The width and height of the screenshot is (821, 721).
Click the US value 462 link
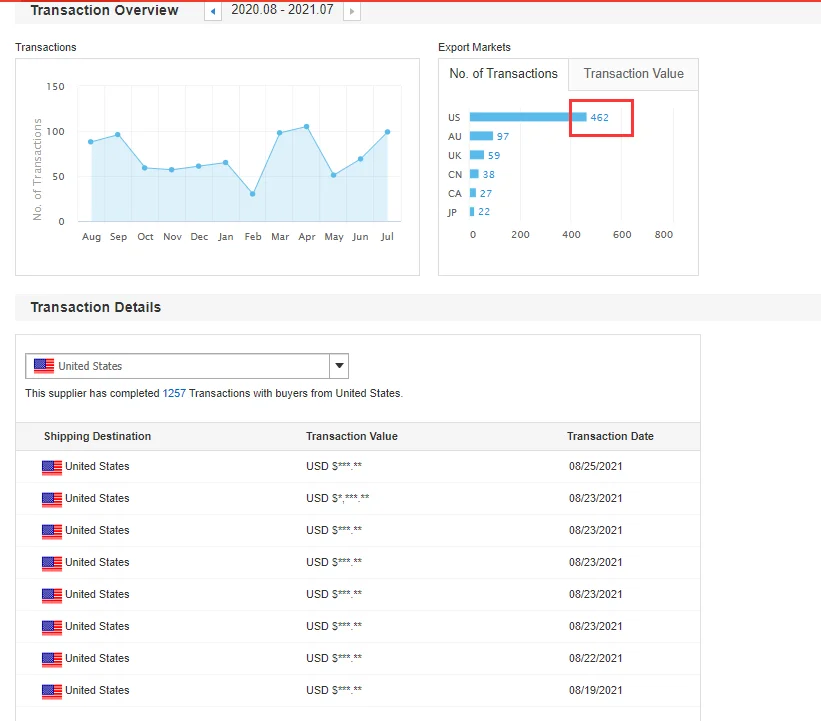click(x=599, y=118)
